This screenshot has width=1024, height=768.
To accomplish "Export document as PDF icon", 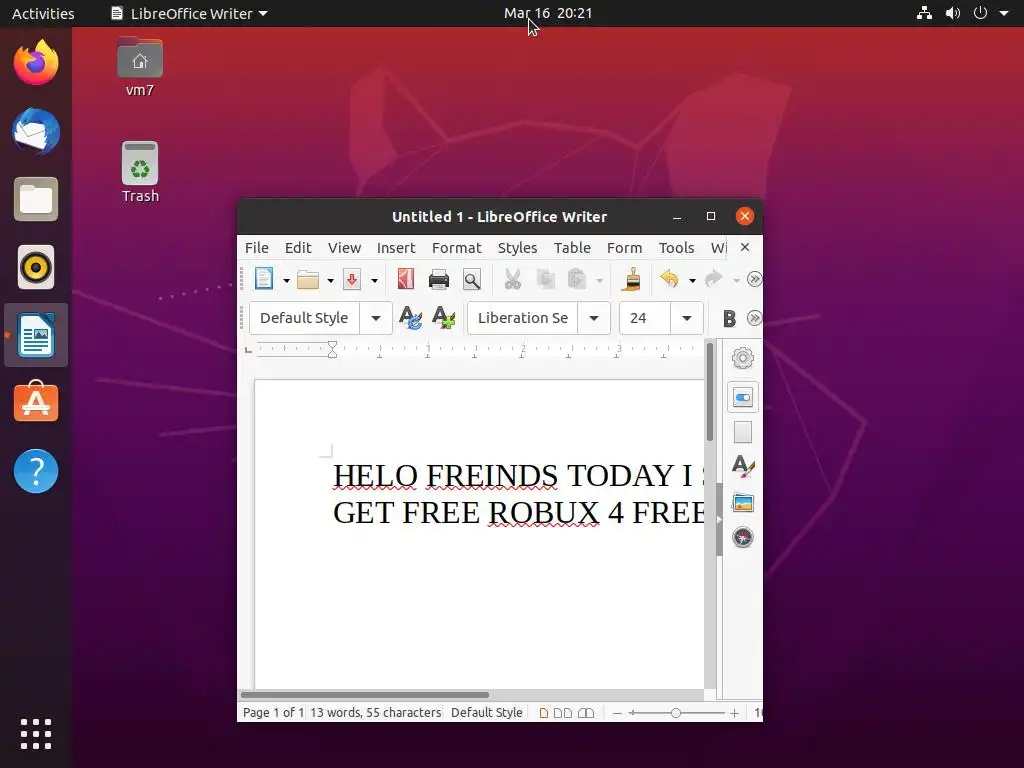I will [x=406, y=280].
